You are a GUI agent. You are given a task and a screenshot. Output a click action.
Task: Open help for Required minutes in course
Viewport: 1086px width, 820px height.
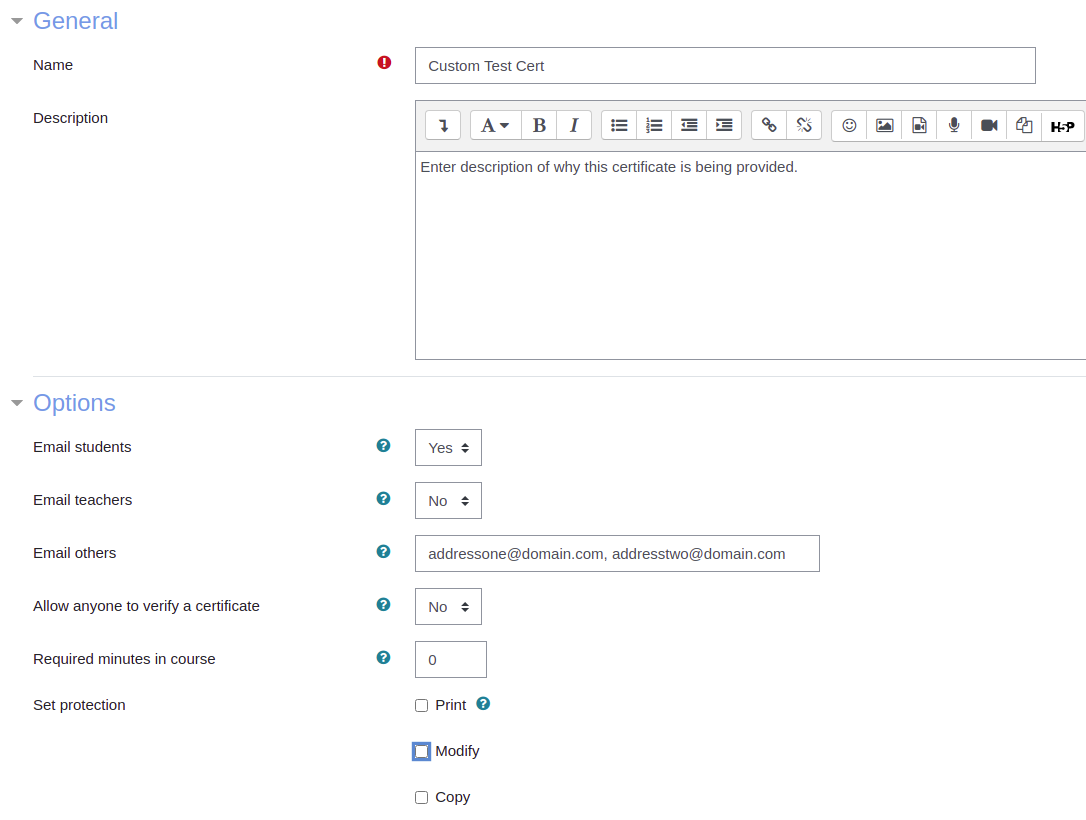(383, 658)
